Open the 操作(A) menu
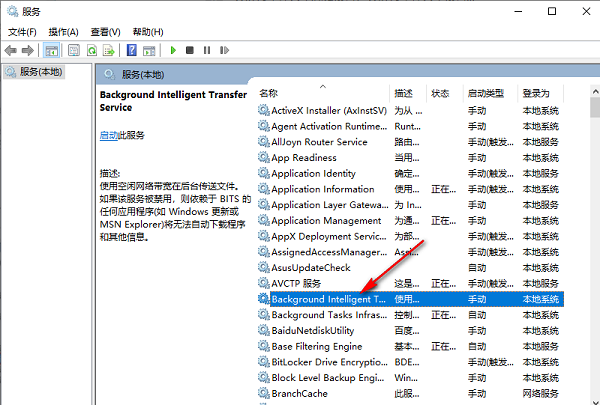Viewport: 600px width, 405px height. coord(64,32)
